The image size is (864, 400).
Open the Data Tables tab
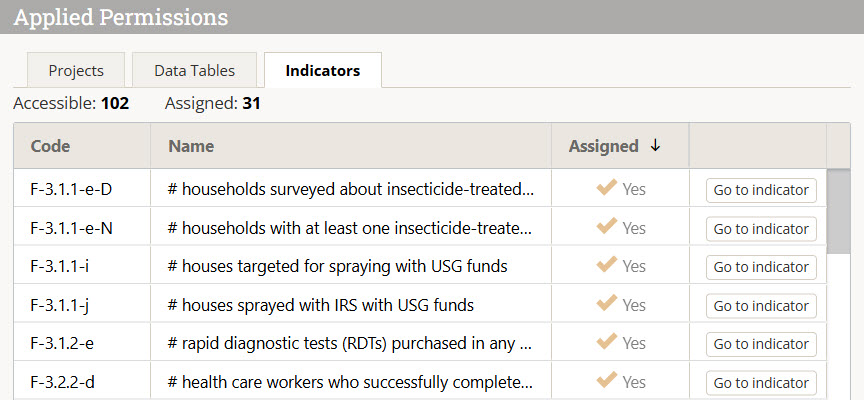194,71
